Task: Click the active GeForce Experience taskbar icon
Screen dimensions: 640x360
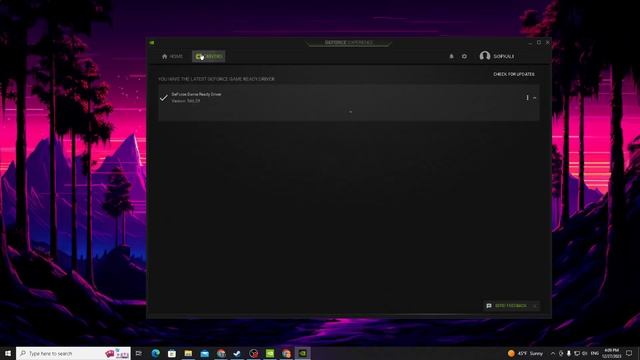Action: pyautogui.click(x=302, y=353)
